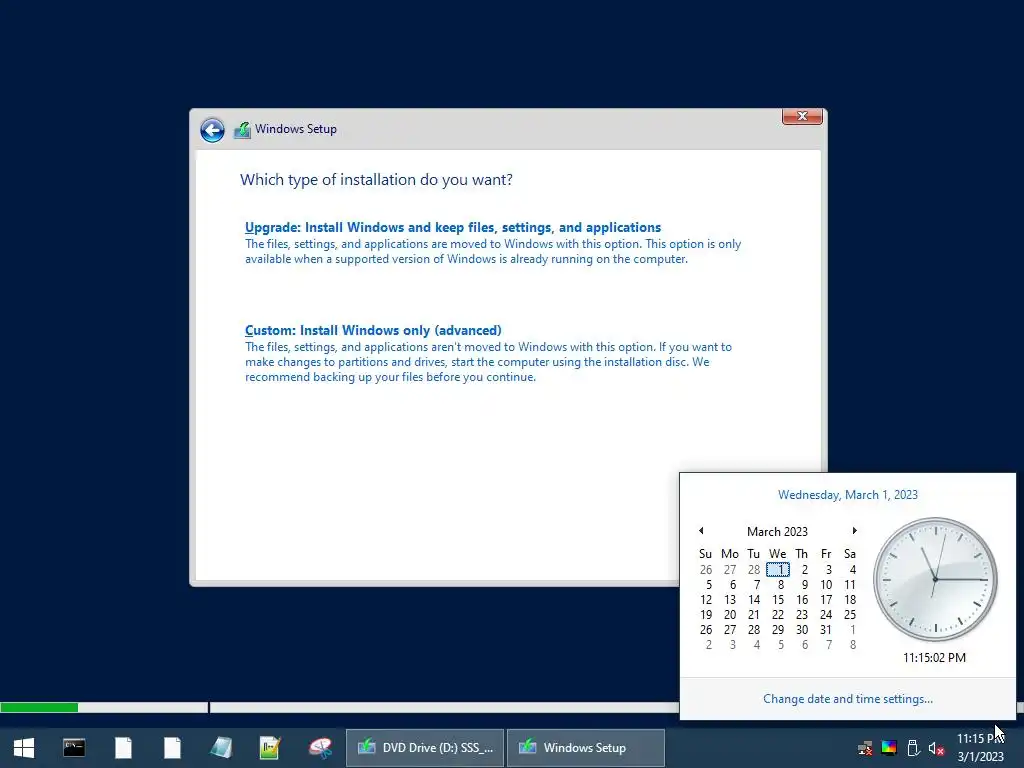Select March 31 in the calendar
This screenshot has width=1024, height=768.
(826, 630)
